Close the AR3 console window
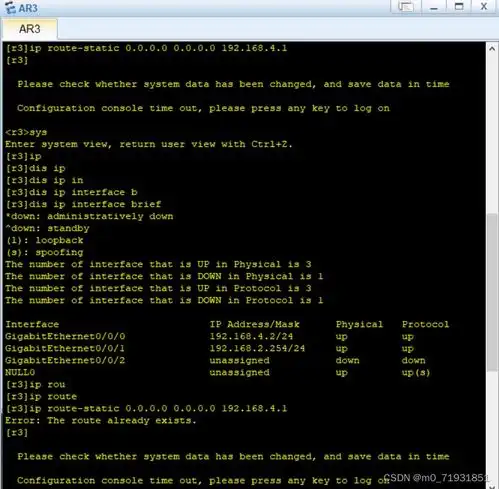Viewport: 499px width, 489px height. click(x=484, y=7)
